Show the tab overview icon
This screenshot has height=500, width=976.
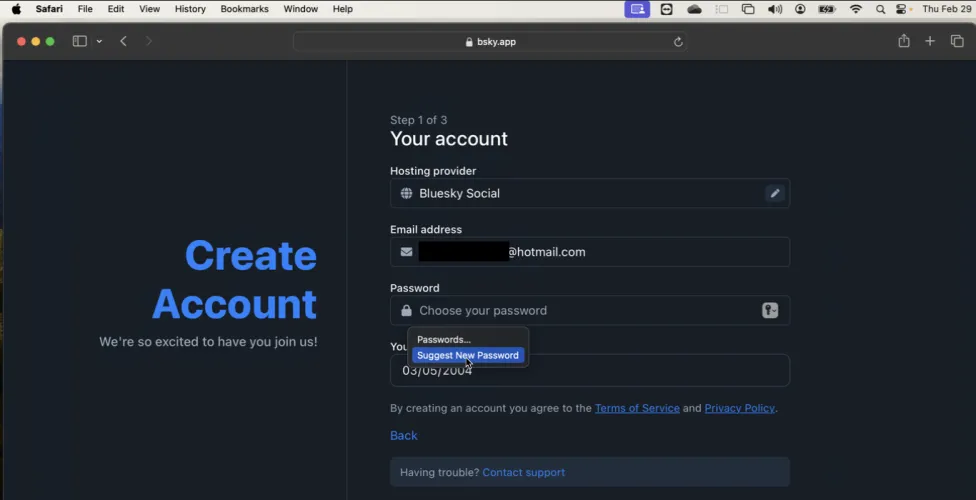[957, 41]
